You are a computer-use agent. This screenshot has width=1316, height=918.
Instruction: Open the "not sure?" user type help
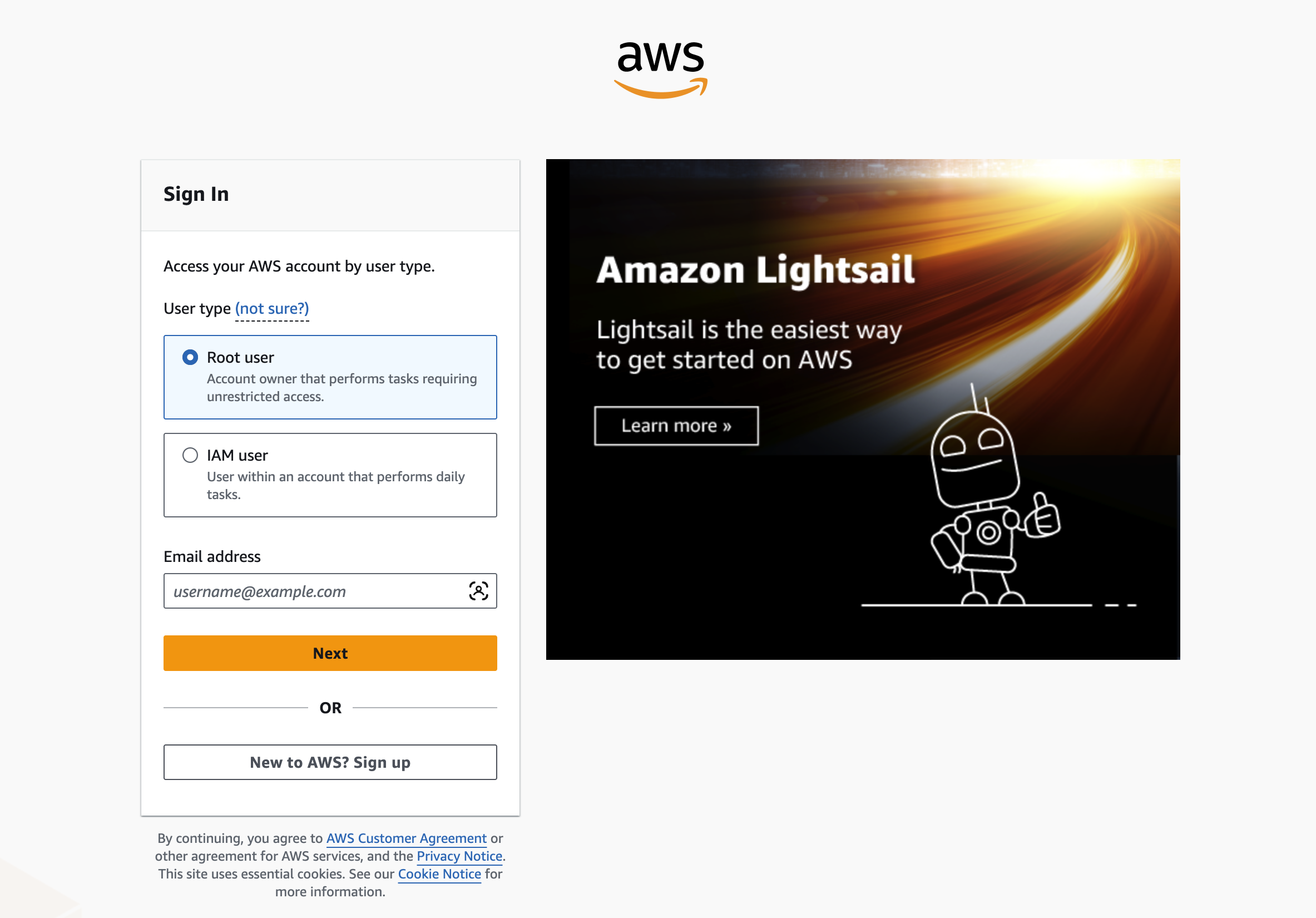[271, 308]
